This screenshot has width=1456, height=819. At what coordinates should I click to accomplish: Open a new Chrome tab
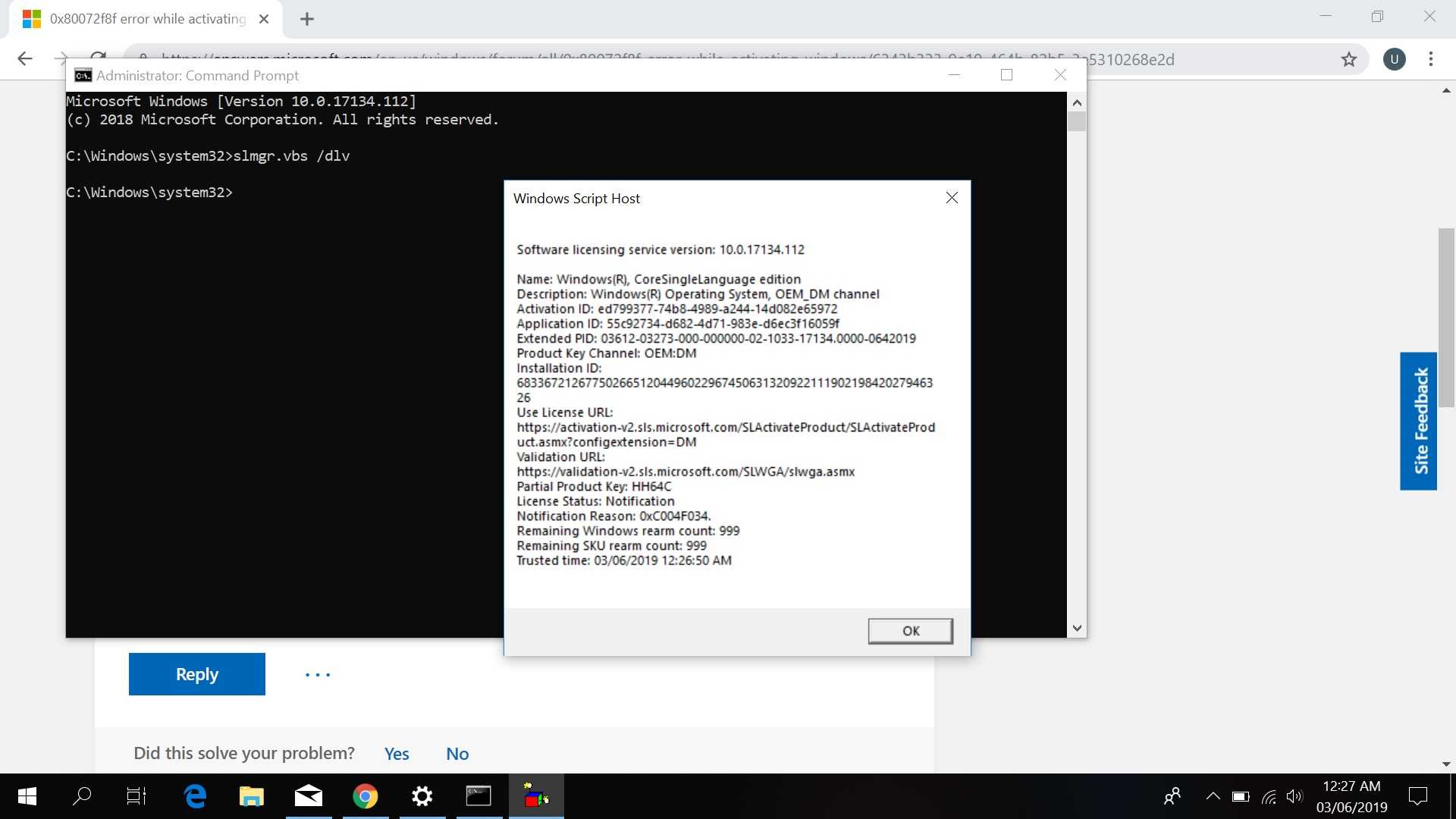[306, 19]
